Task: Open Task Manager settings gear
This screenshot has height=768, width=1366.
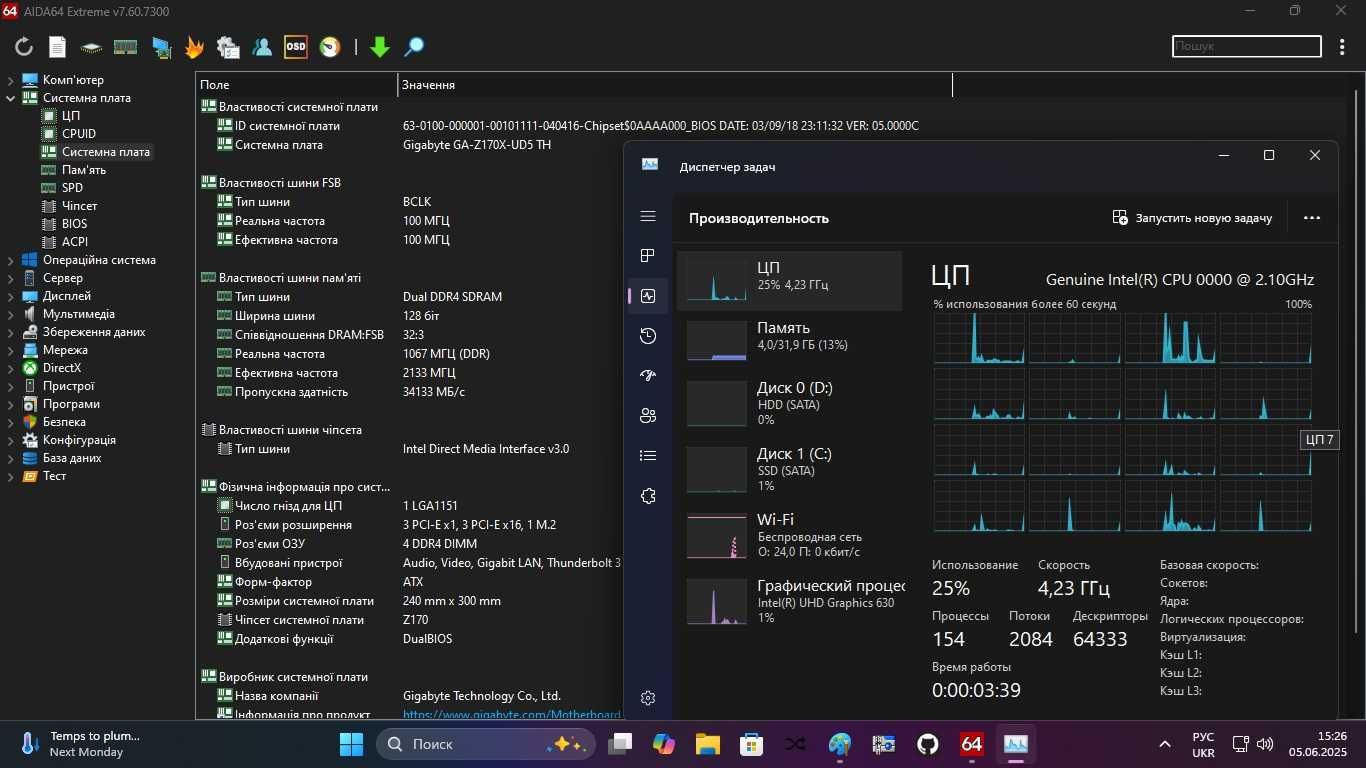Action: click(x=648, y=698)
